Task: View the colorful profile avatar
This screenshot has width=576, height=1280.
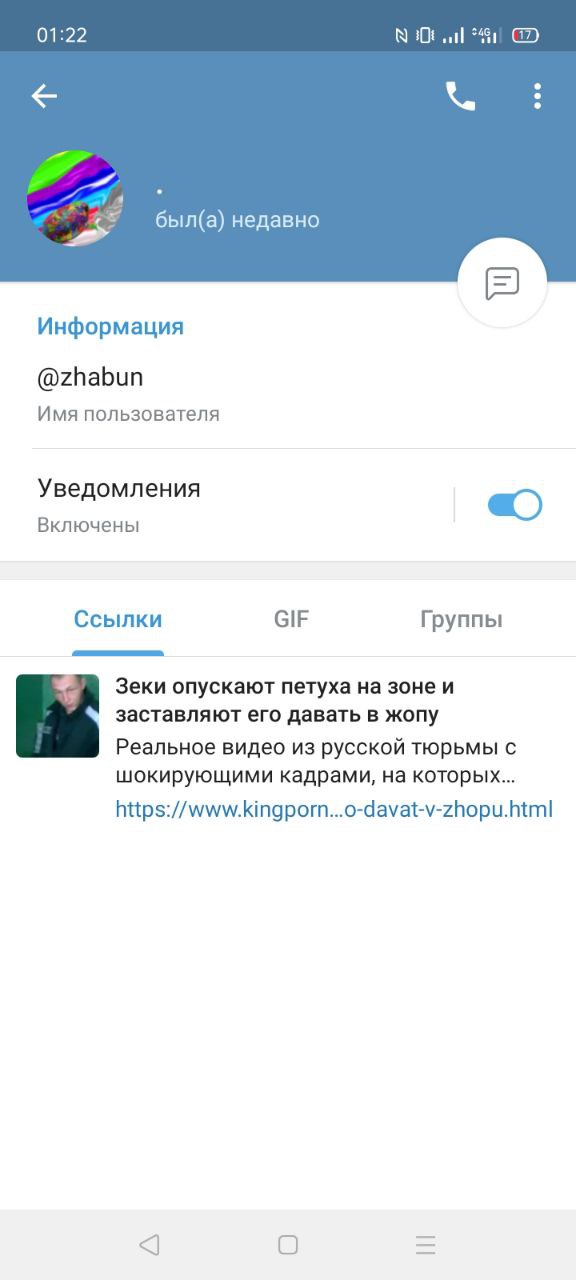Action: tap(75, 199)
